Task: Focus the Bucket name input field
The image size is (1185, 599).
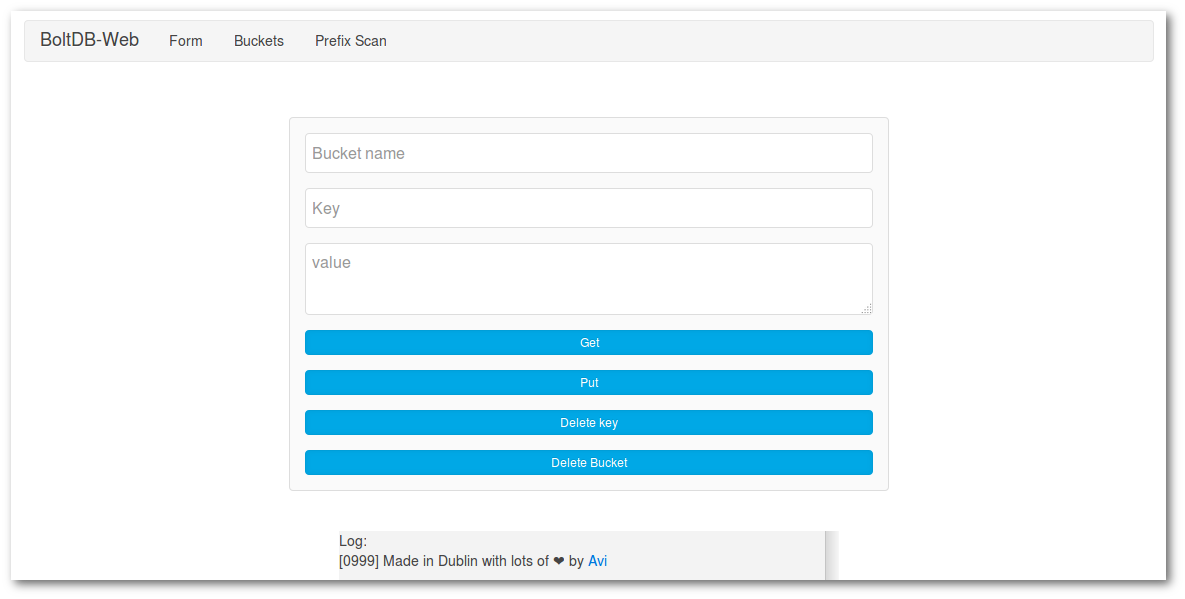Action: point(589,153)
